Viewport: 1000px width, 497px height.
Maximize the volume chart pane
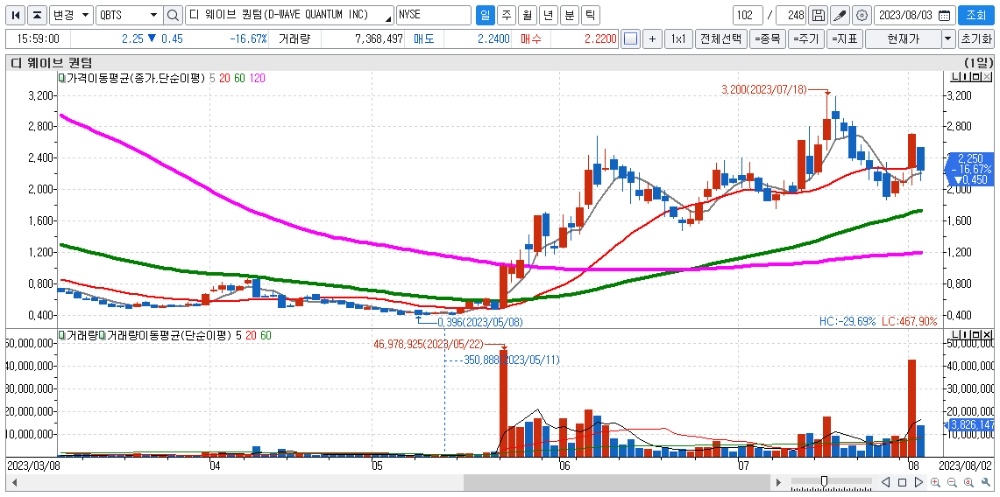pyautogui.click(x=977, y=335)
